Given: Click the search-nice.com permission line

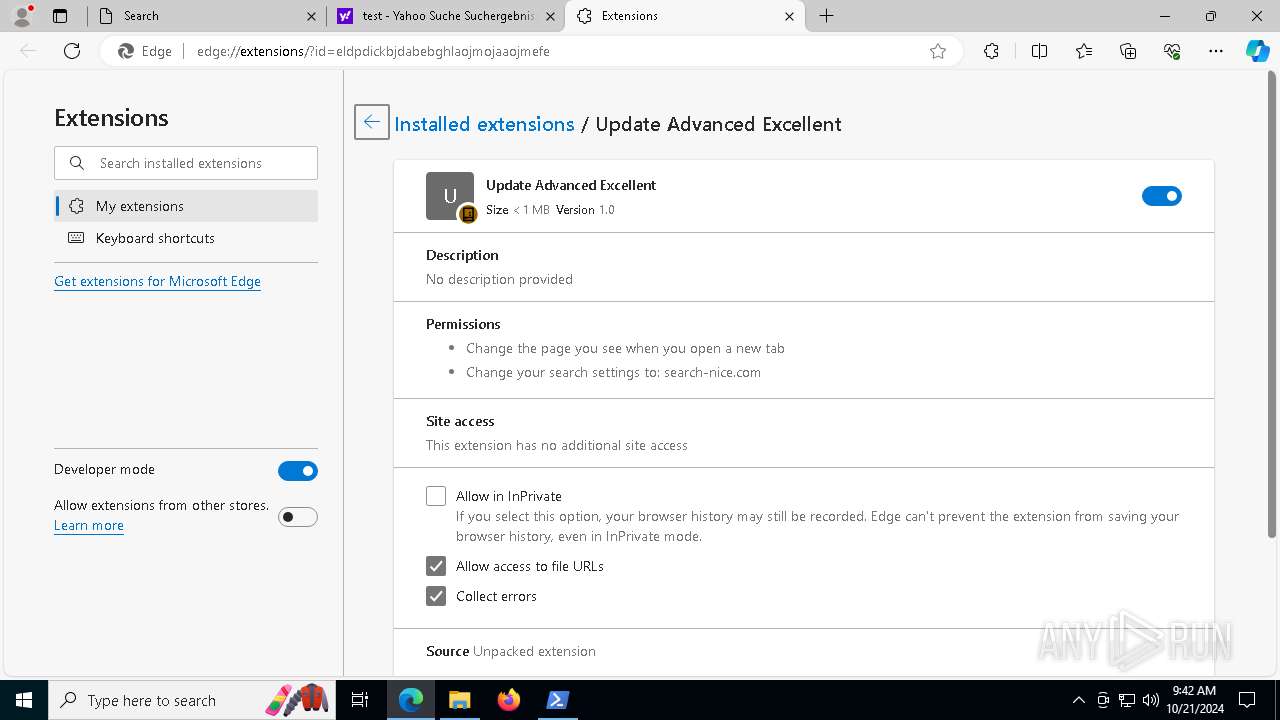Looking at the screenshot, I should coord(613,372).
